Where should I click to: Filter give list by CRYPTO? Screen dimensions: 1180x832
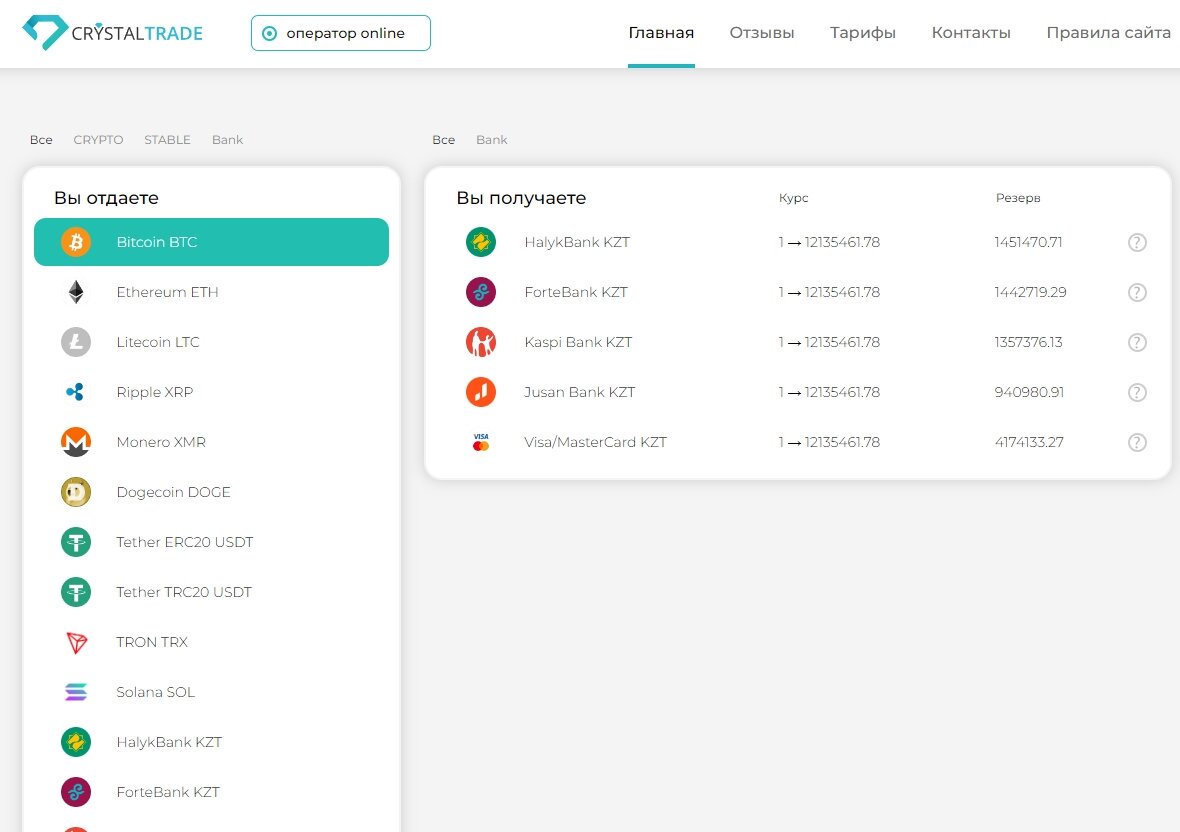[99, 140]
